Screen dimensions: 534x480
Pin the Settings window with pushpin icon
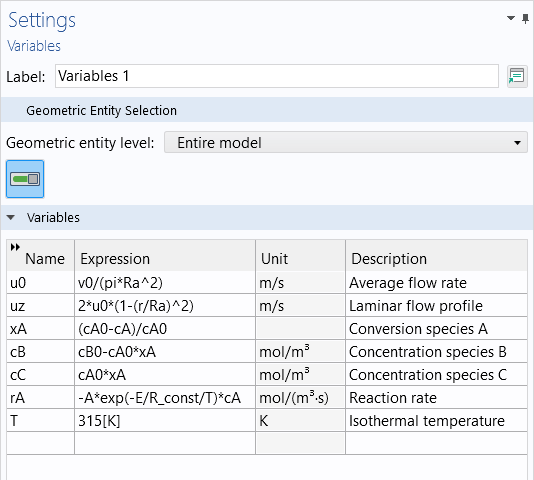525,18
